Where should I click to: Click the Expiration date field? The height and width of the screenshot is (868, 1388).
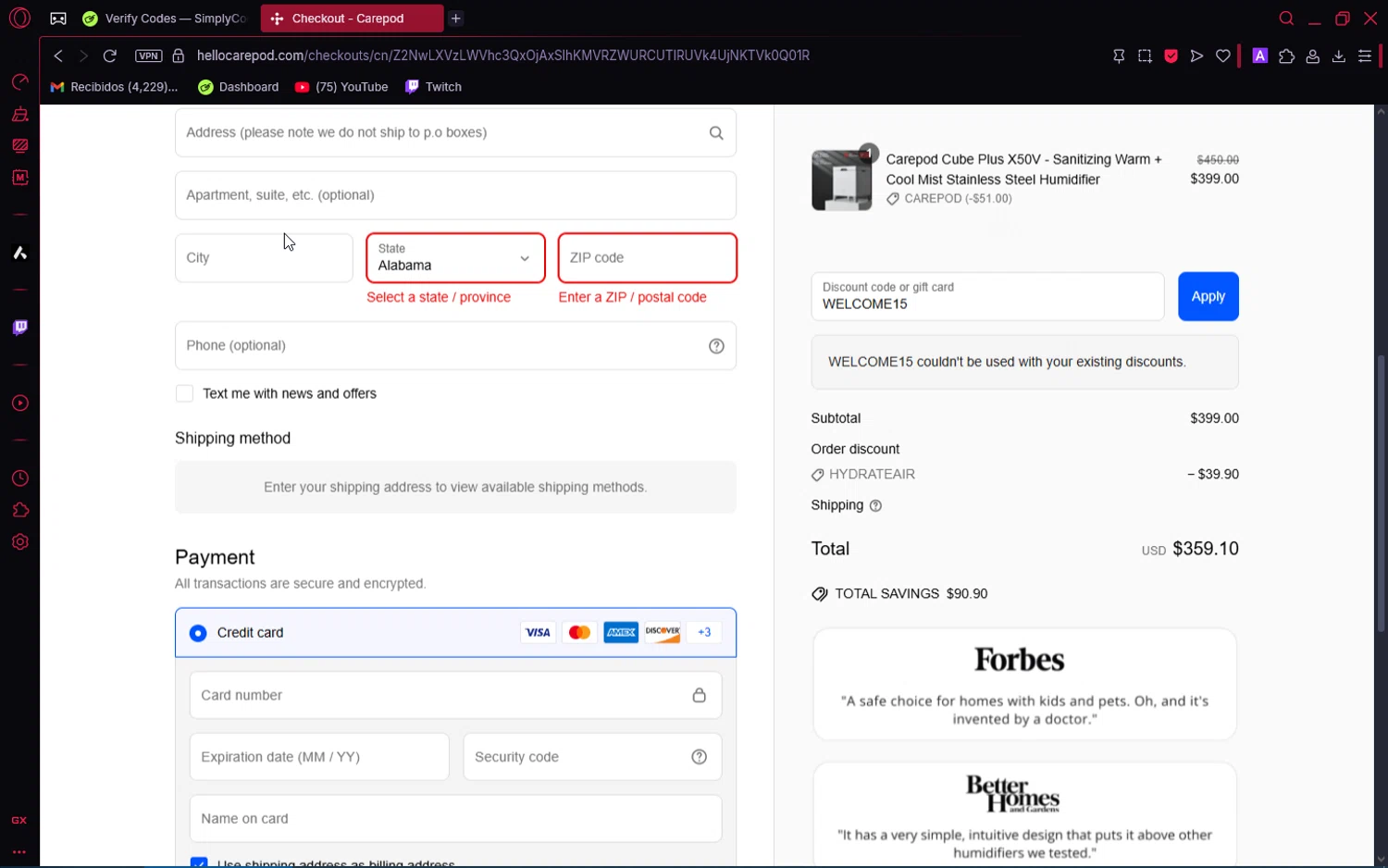[319, 757]
